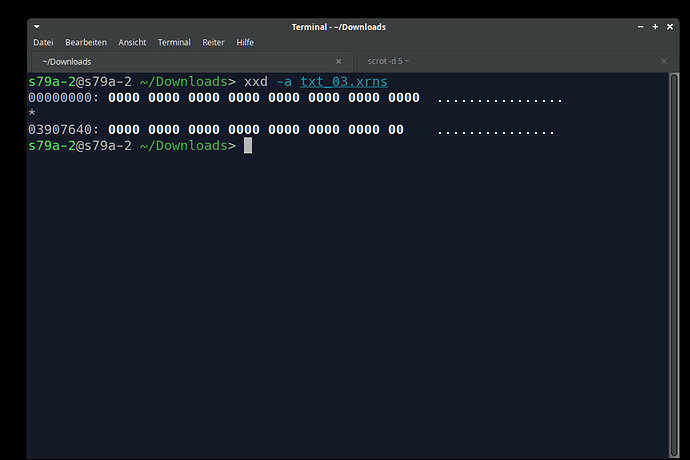
Task: Click the underlined txt_03.xrns filename
Action: point(343,82)
